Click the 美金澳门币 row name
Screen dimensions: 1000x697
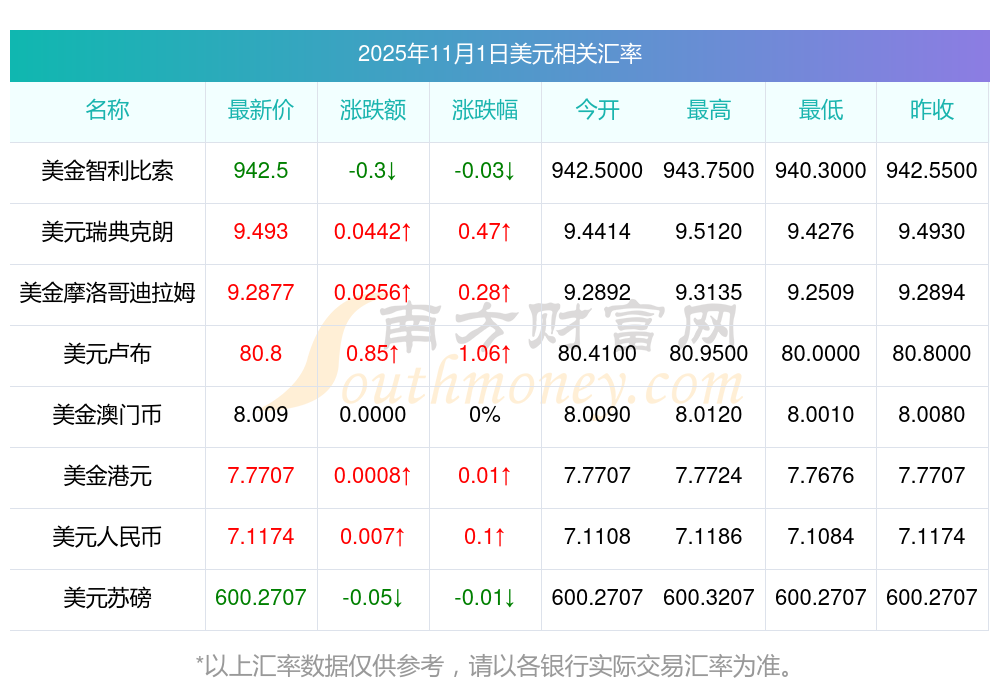pos(107,415)
